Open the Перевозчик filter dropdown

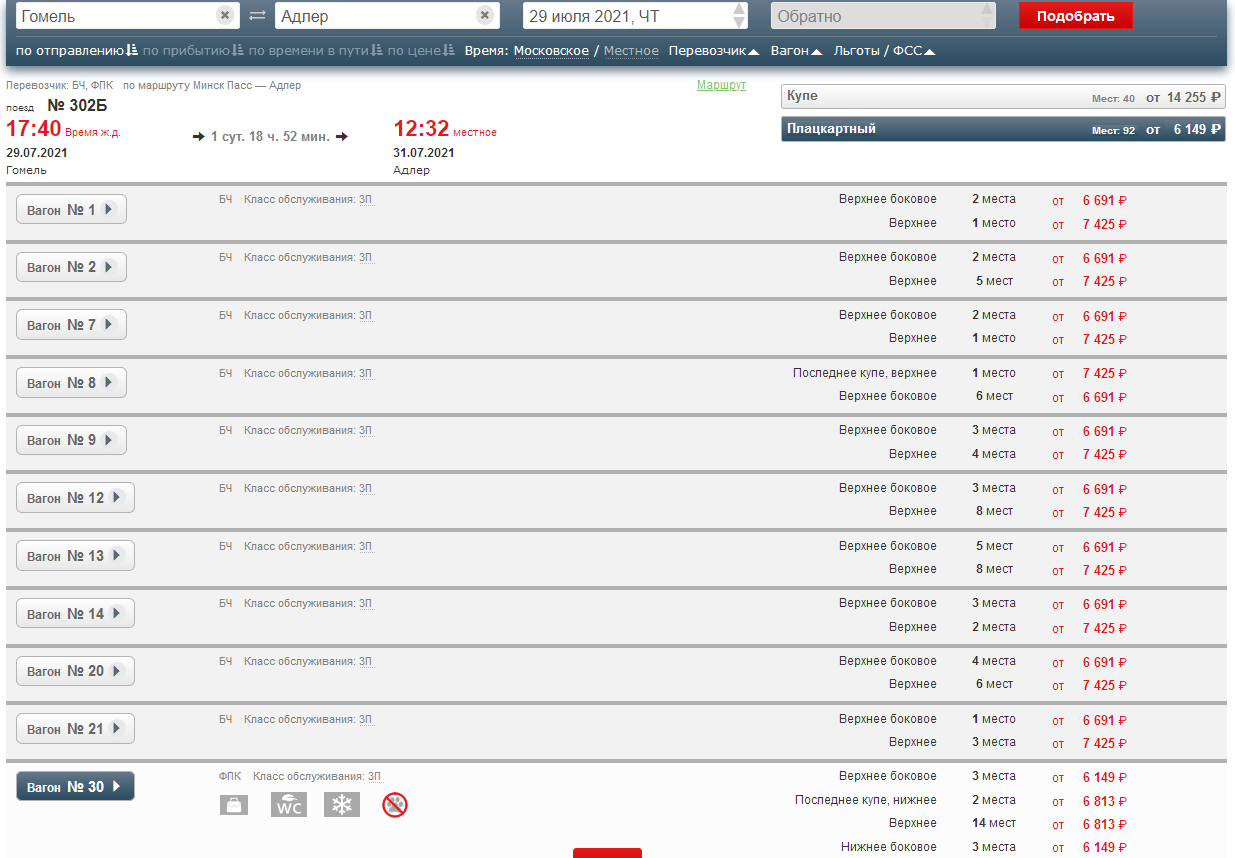(713, 51)
